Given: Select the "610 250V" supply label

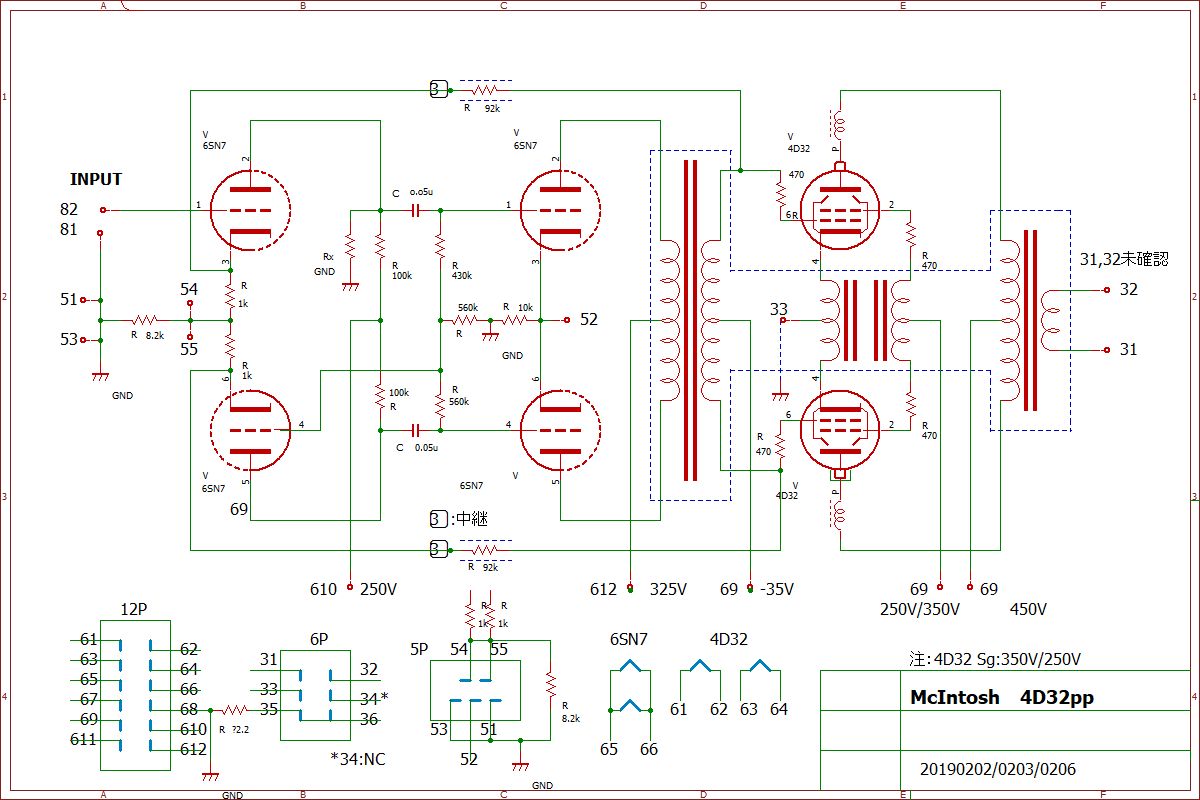Looking at the screenshot, I should pyautogui.click(x=354, y=590).
